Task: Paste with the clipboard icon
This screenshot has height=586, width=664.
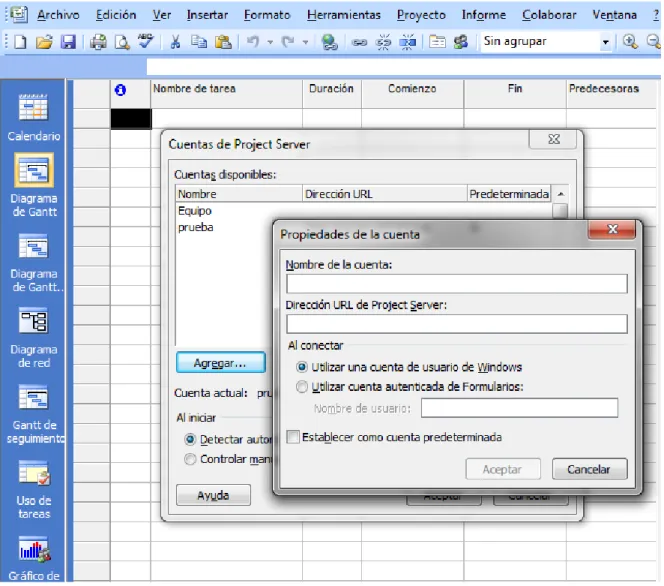Action: [x=223, y=42]
